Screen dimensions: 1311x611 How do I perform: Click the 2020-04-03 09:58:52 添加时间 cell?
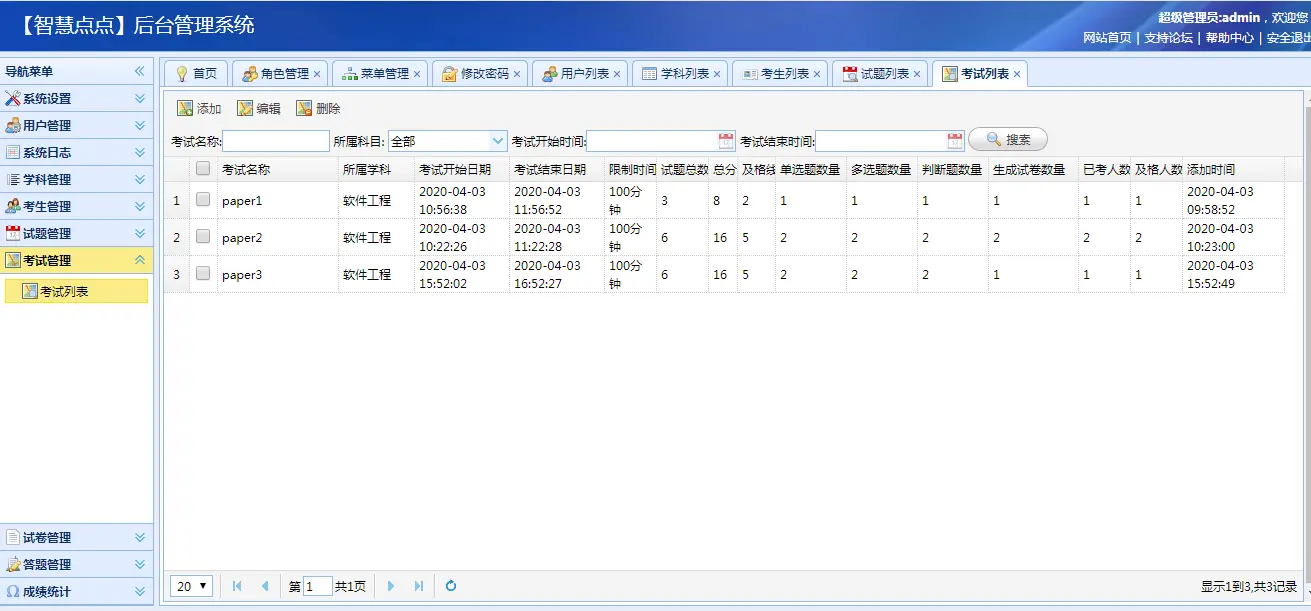pyautogui.click(x=1233, y=200)
